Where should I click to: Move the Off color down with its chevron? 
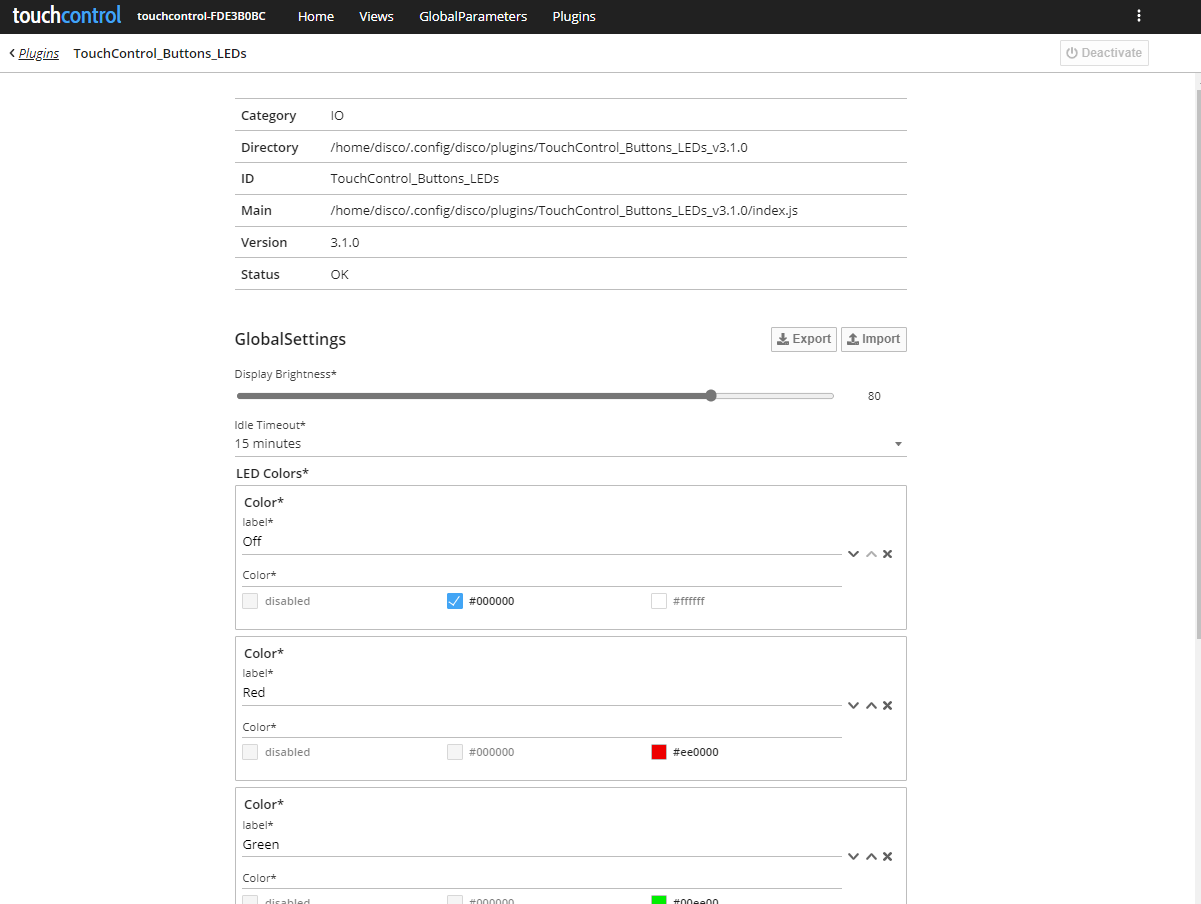[x=853, y=553]
